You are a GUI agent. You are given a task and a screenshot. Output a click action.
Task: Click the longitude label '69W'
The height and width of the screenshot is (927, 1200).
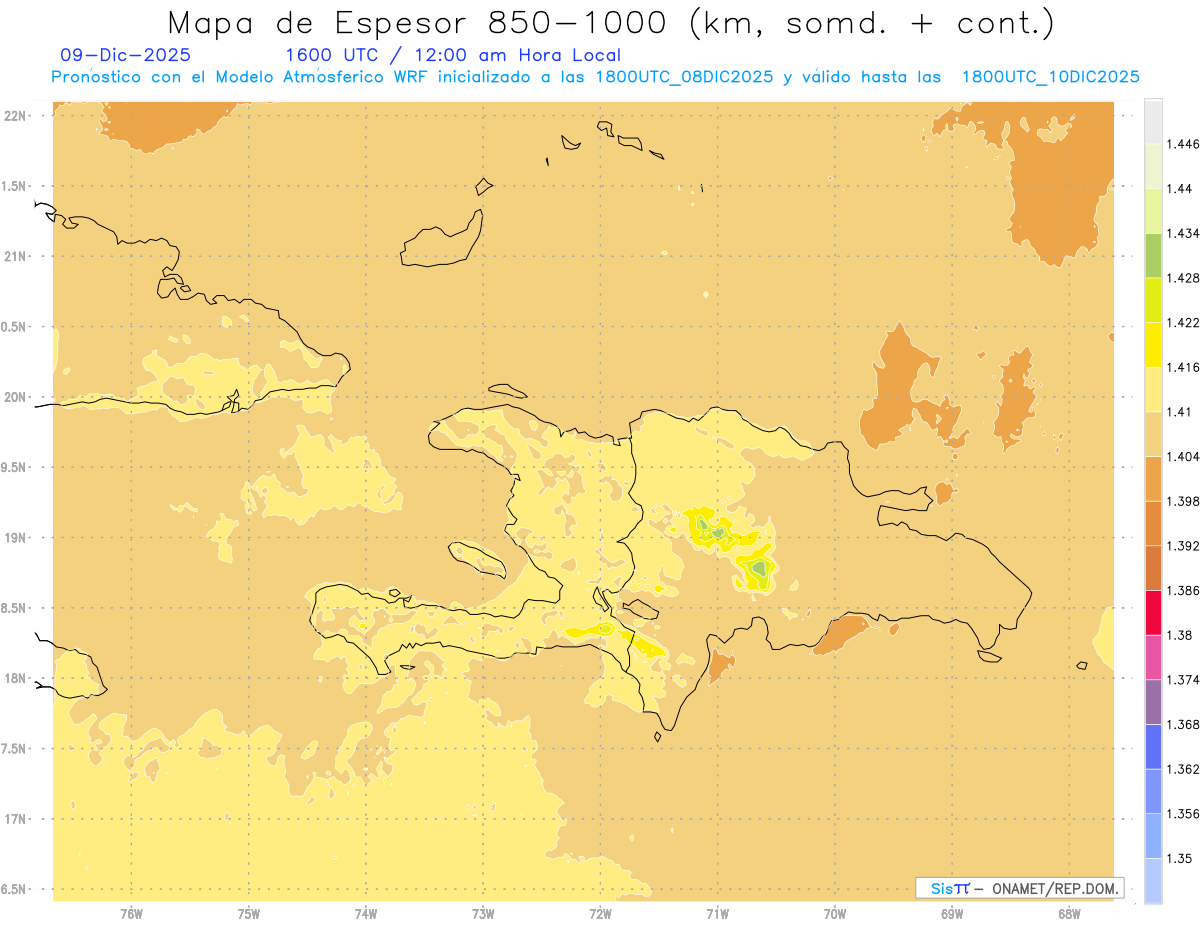point(952,914)
